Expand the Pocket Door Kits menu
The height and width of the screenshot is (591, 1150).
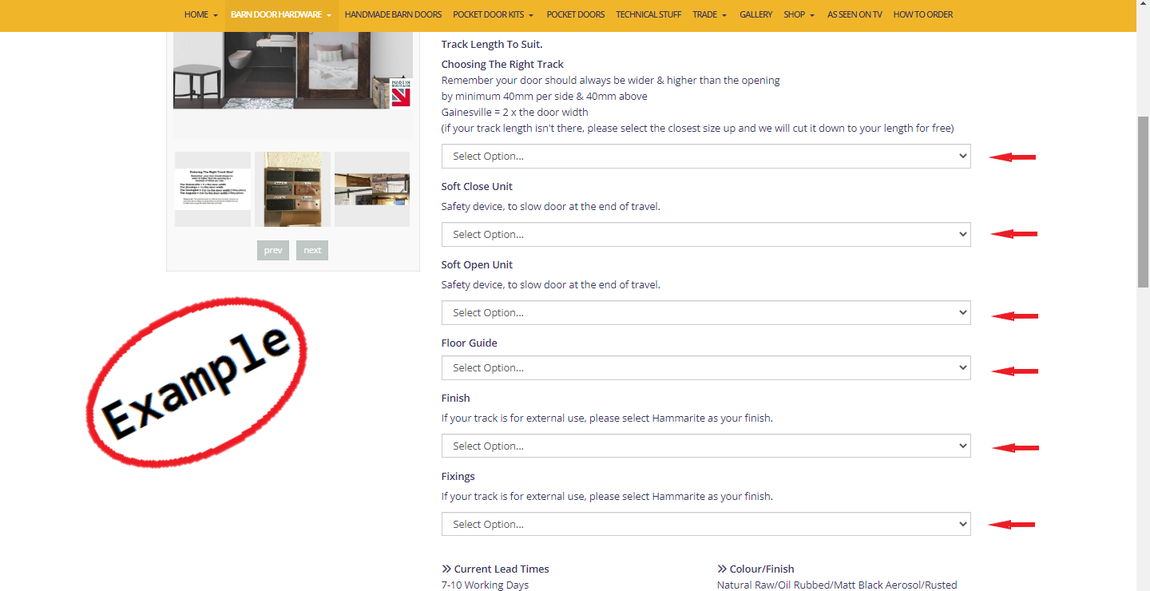click(x=493, y=15)
